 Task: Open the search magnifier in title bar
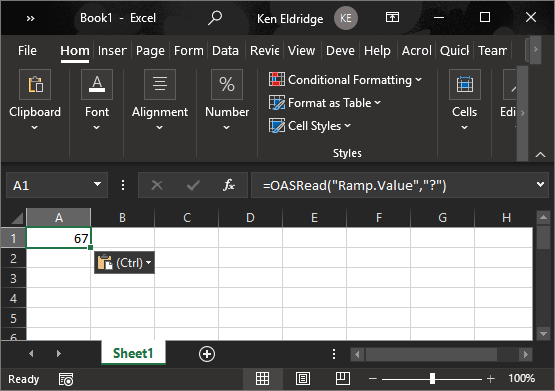click(215, 18)
